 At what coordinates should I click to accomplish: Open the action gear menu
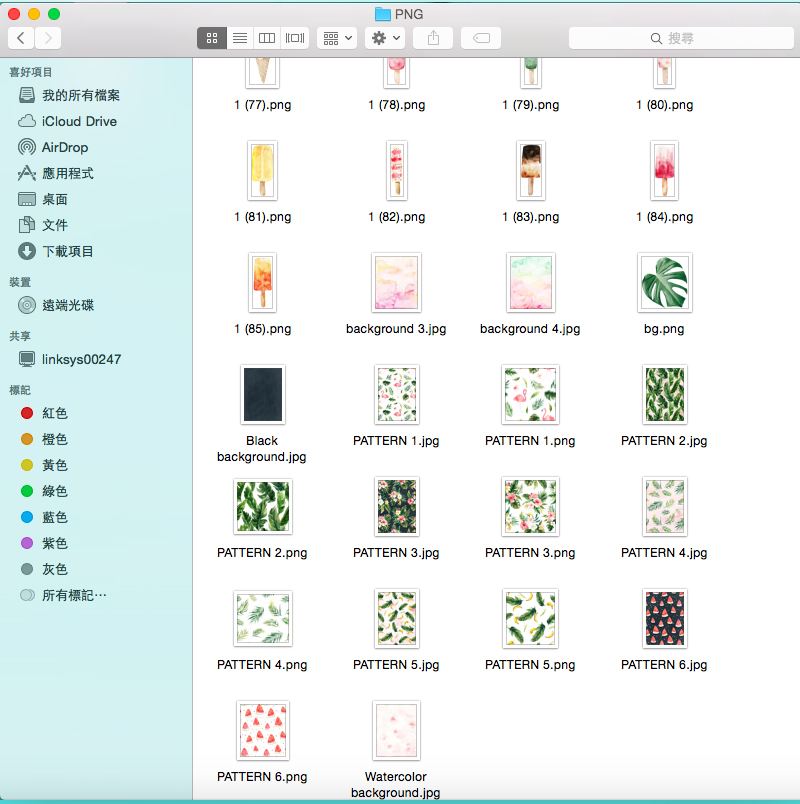tap(385, 38)
